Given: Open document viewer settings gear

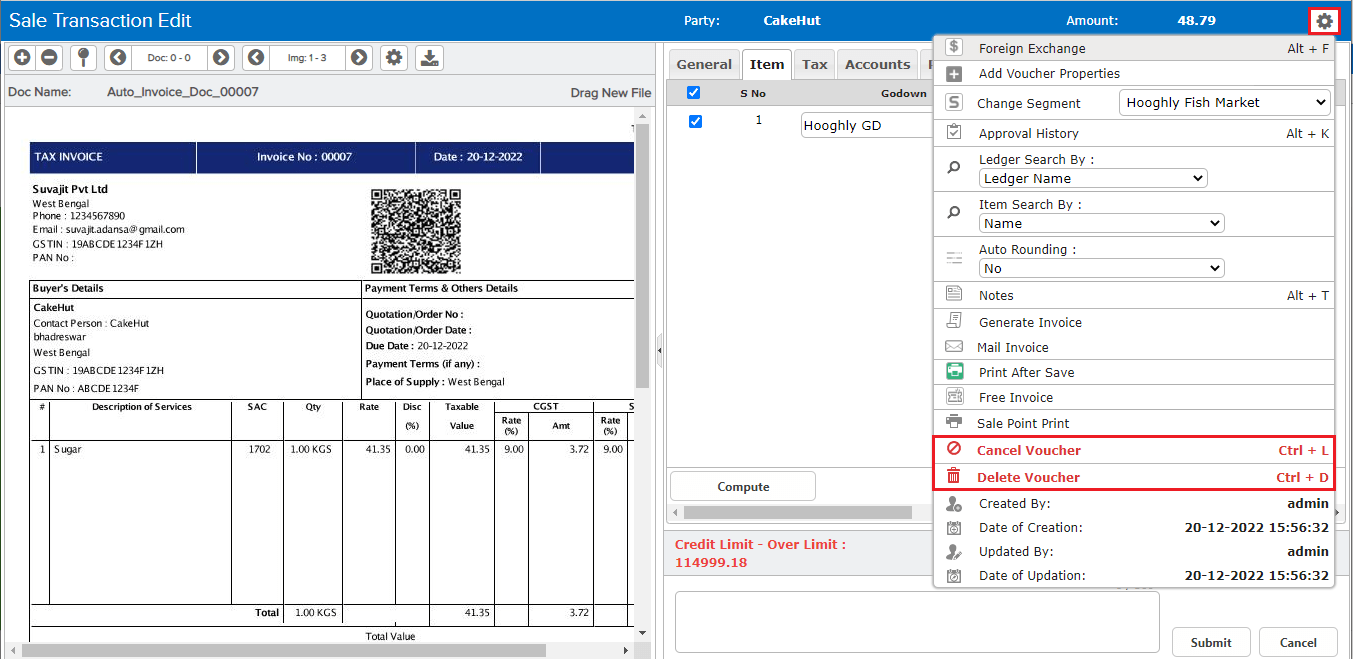Looking at the screenshot, I should [x=395, y=58].
